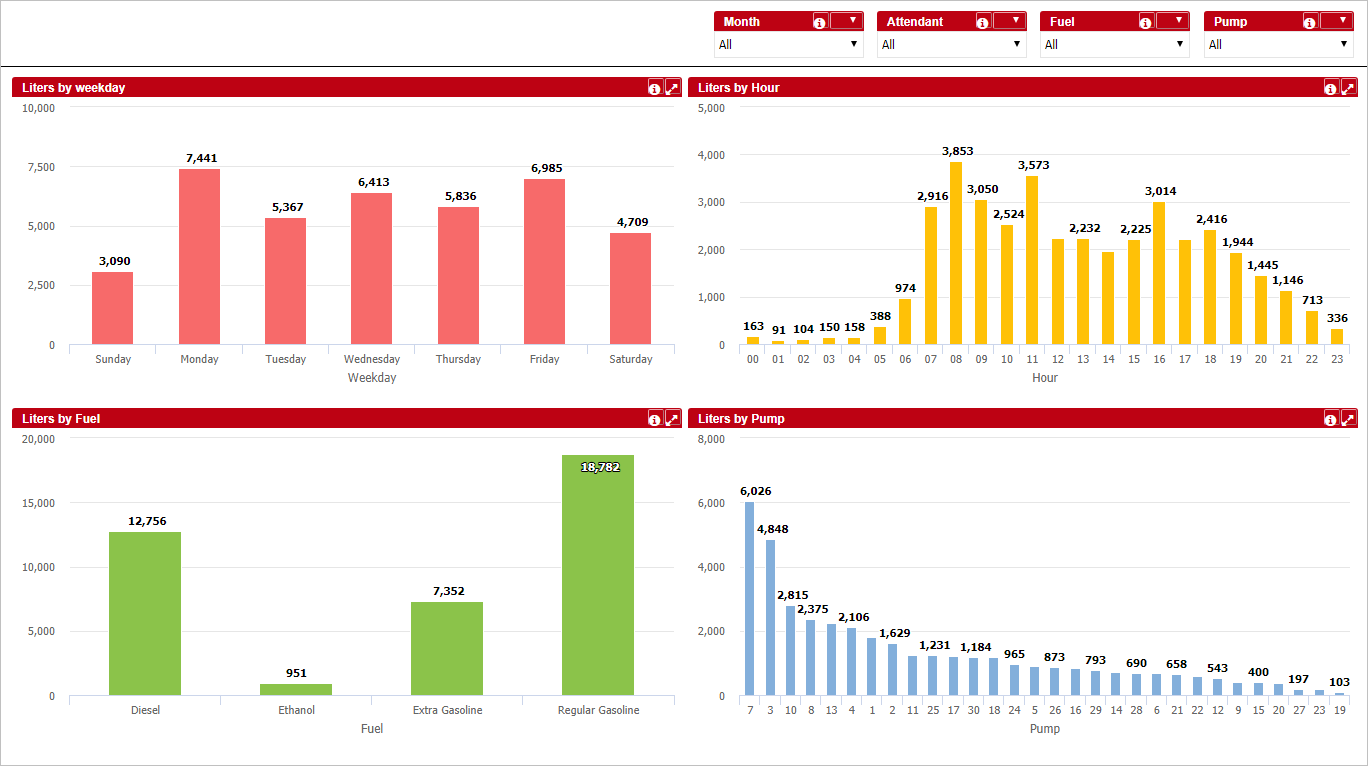Show info for the Fuel filter

click(1146, 22)
